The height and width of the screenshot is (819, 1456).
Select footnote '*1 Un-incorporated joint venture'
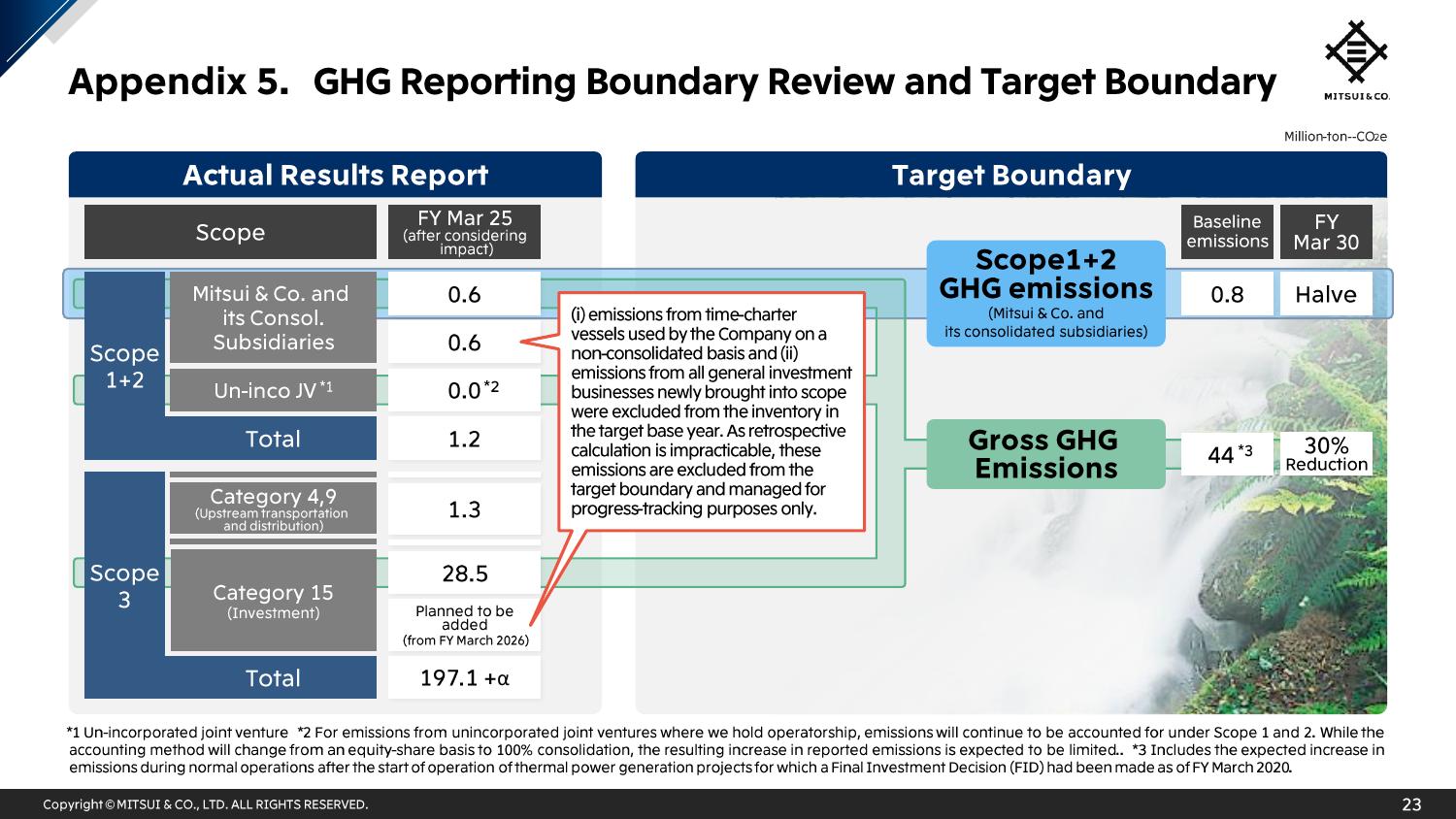[178, 733]
